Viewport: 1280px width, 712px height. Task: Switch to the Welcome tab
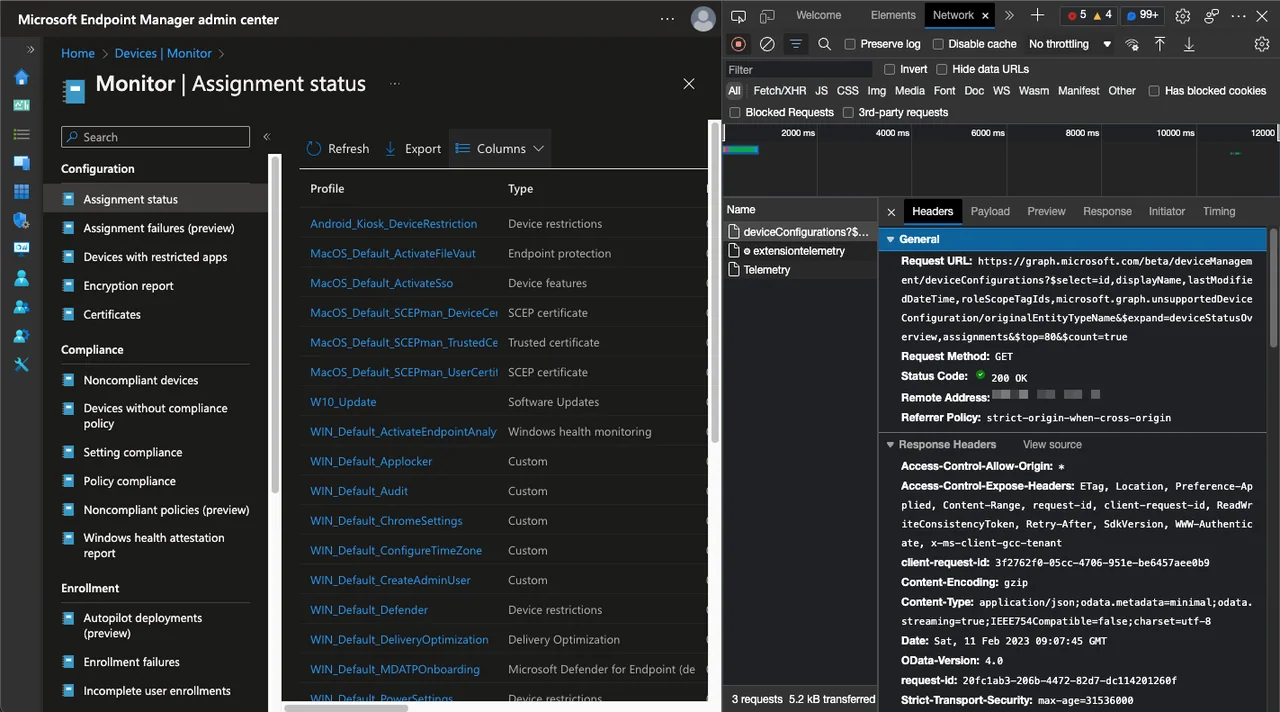click(x=818, y=15)
